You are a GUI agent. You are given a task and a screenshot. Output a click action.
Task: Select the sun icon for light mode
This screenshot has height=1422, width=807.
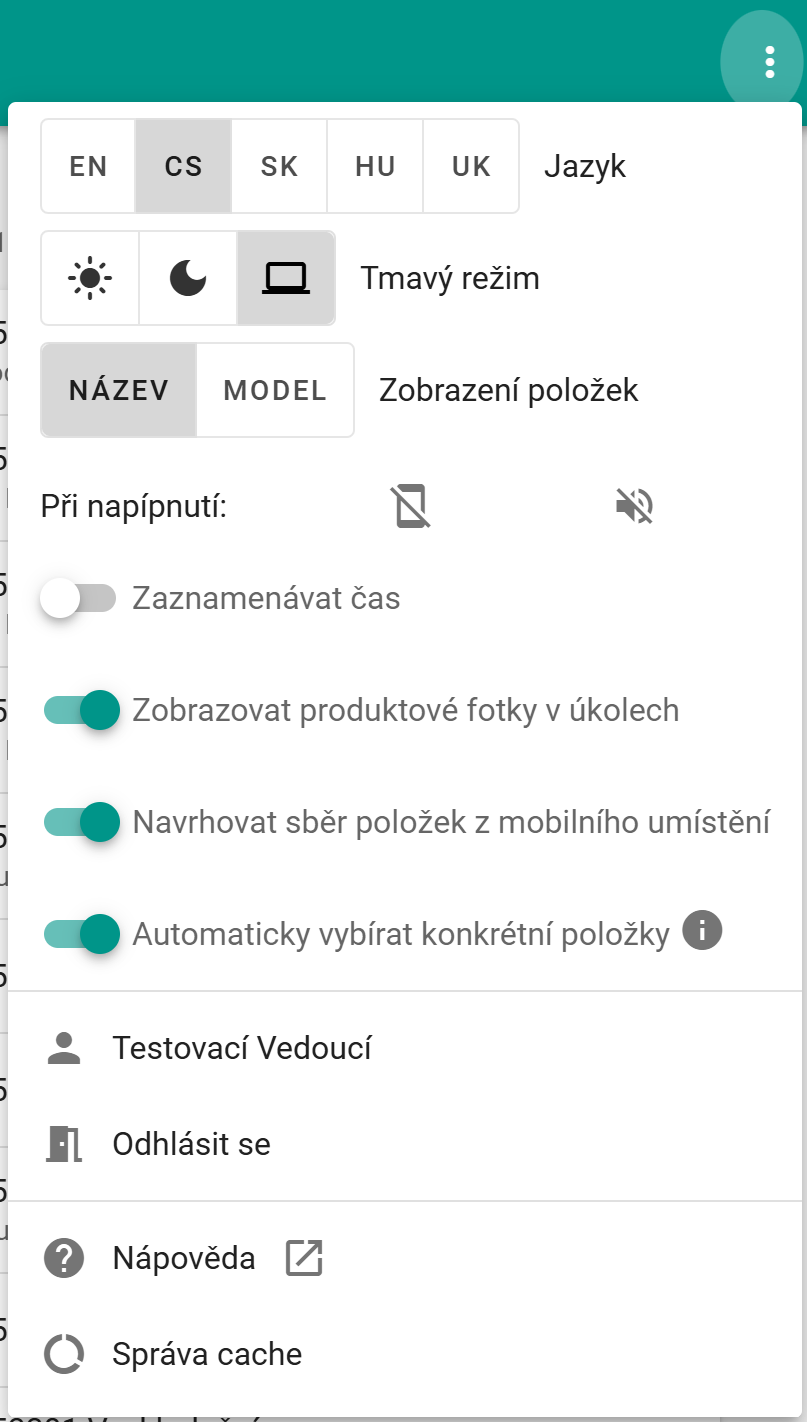click(x=89, y=278)
